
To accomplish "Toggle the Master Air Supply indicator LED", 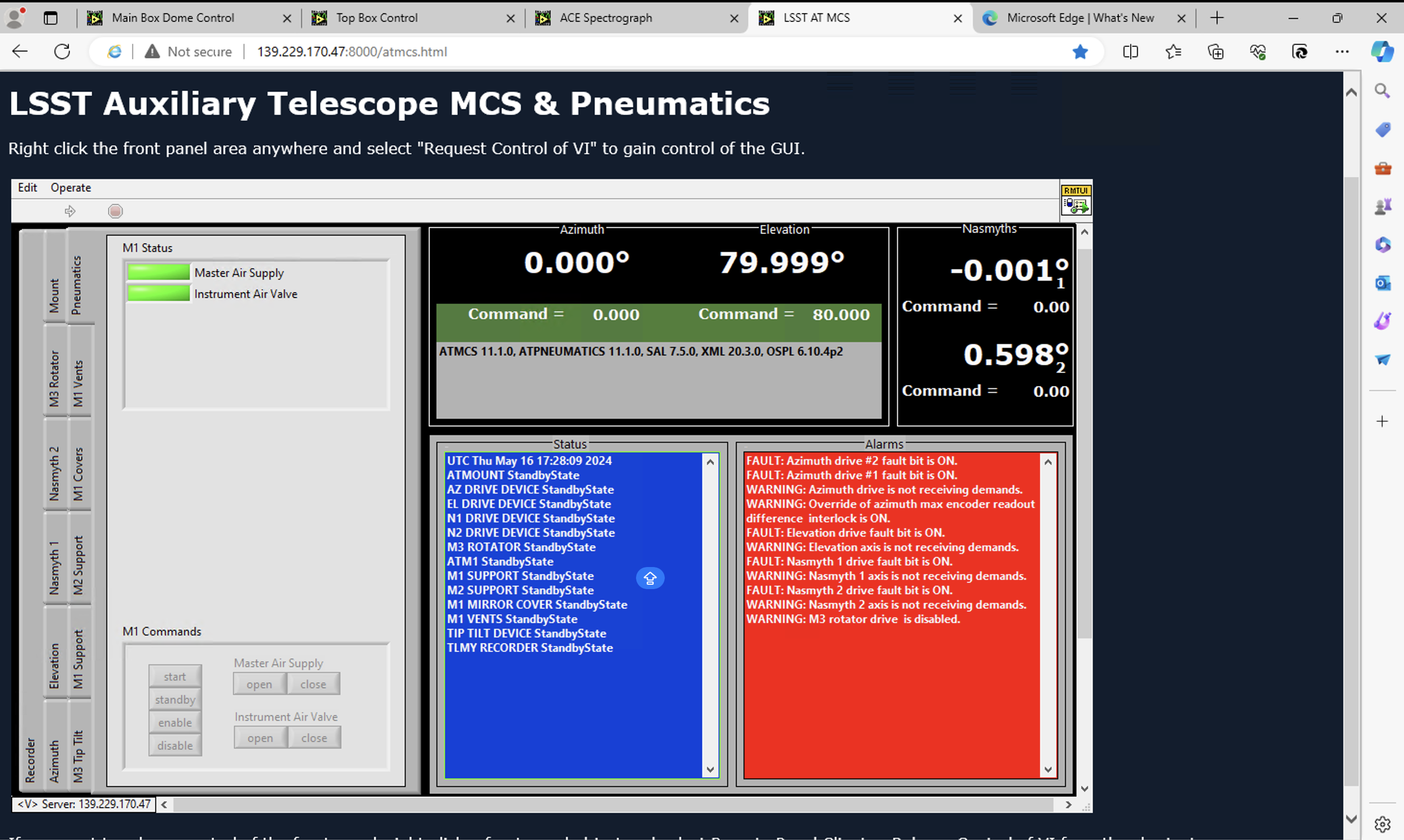I will pos(158,272).
